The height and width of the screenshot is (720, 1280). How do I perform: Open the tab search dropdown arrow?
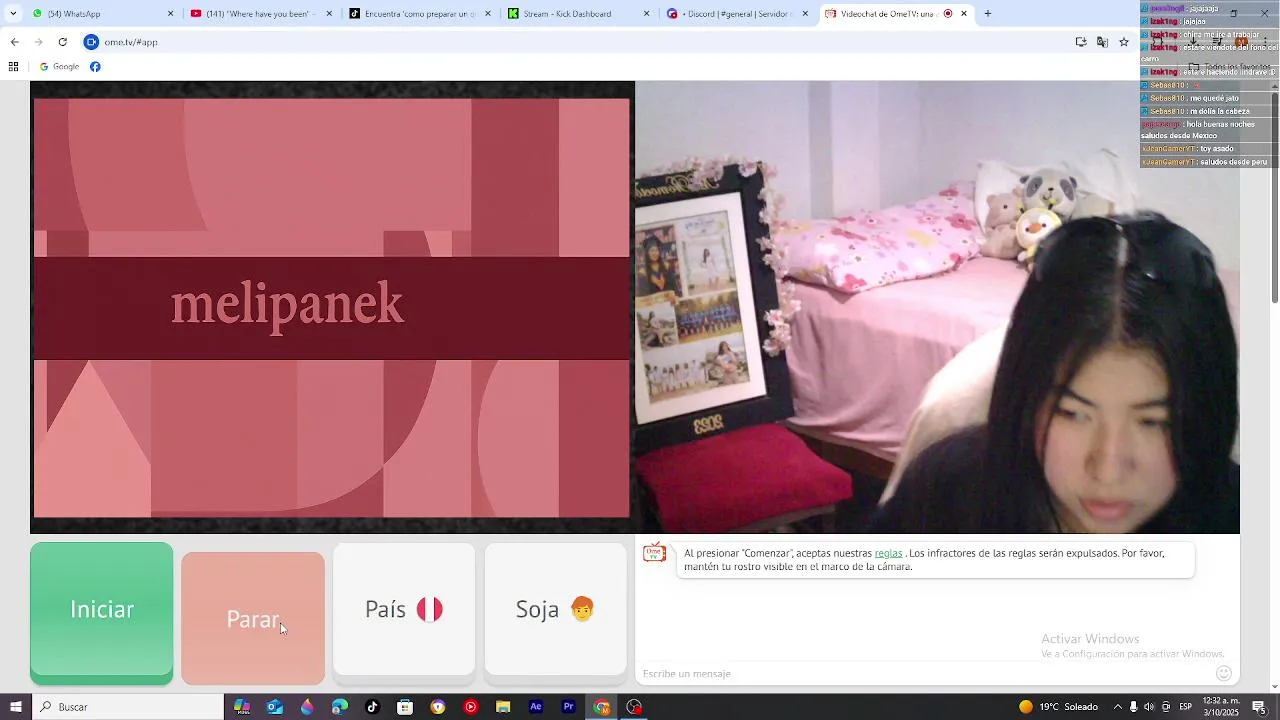coord(12,14)
